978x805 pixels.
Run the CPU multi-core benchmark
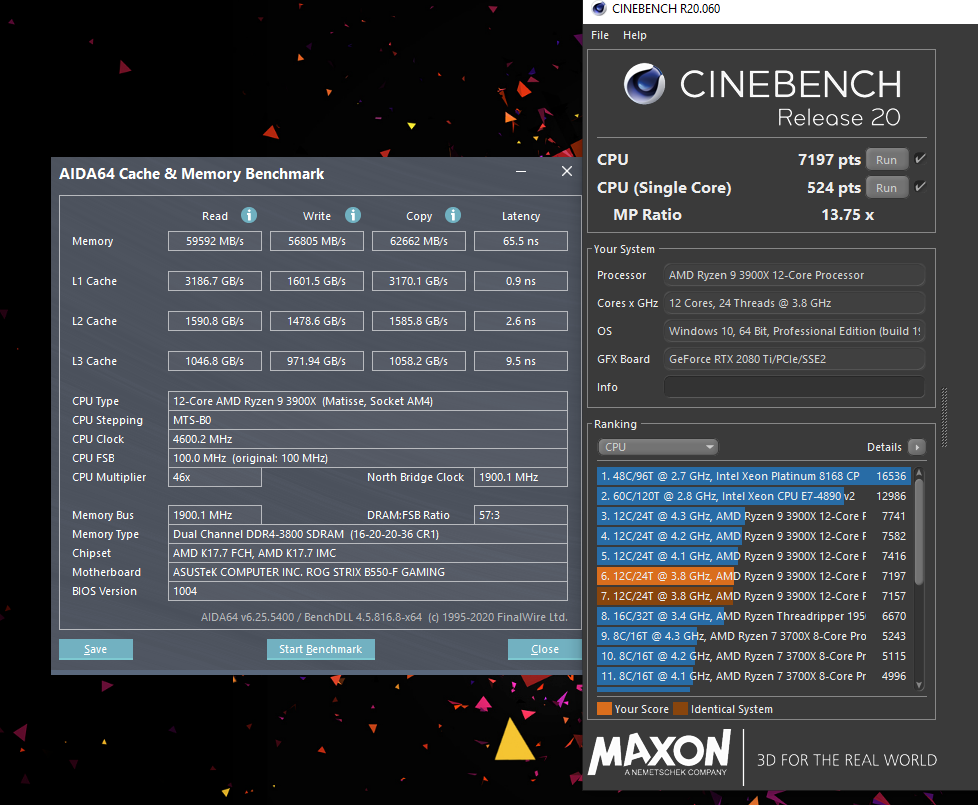pyautogui.click(x=886, y=160)
